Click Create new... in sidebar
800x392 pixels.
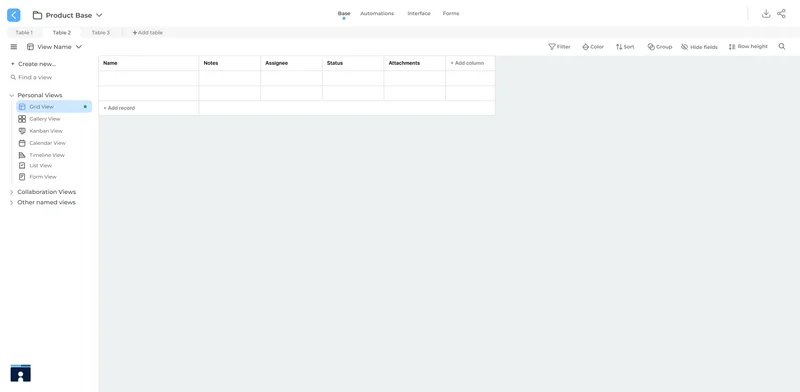[33, 64]
